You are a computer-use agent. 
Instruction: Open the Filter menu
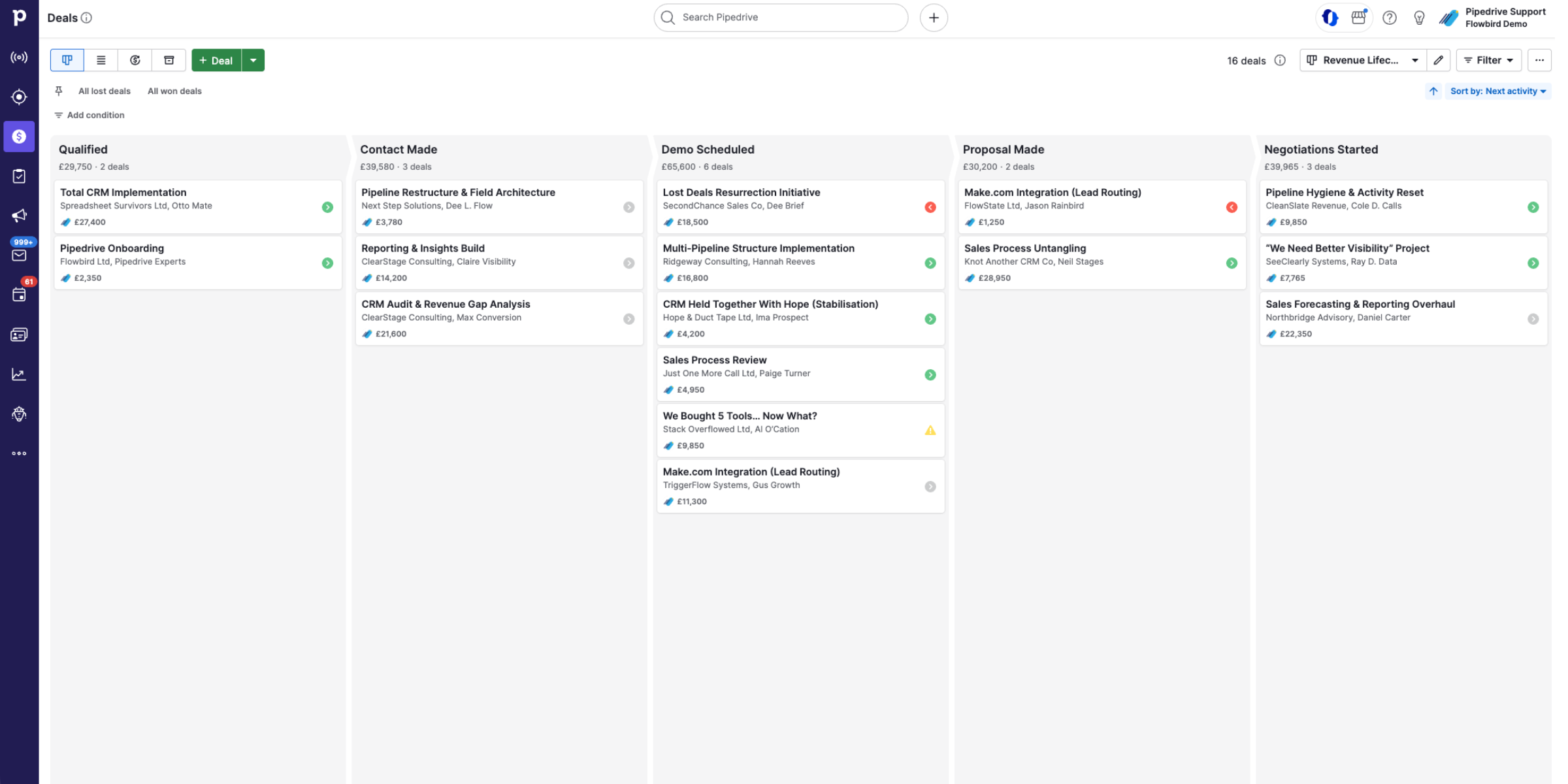(1488, 59)
